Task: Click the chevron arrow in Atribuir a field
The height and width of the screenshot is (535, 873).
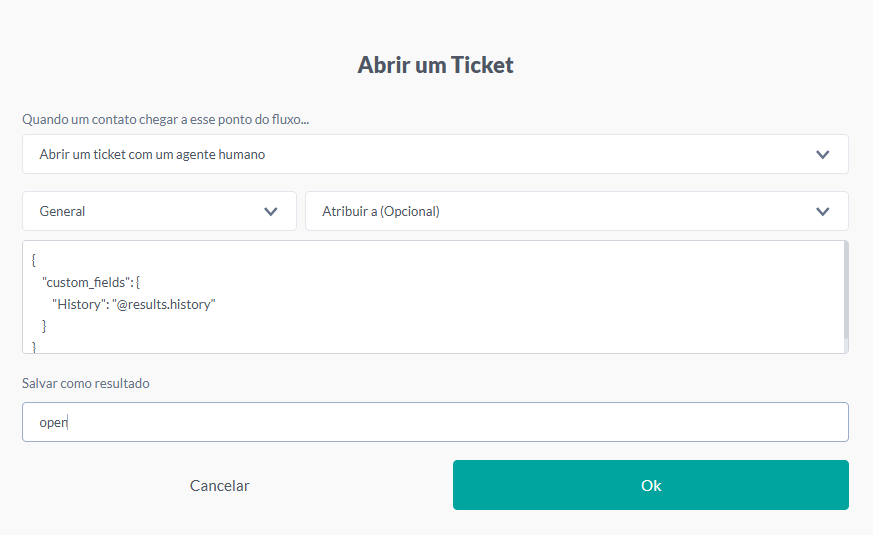Action: click(823, 212)
